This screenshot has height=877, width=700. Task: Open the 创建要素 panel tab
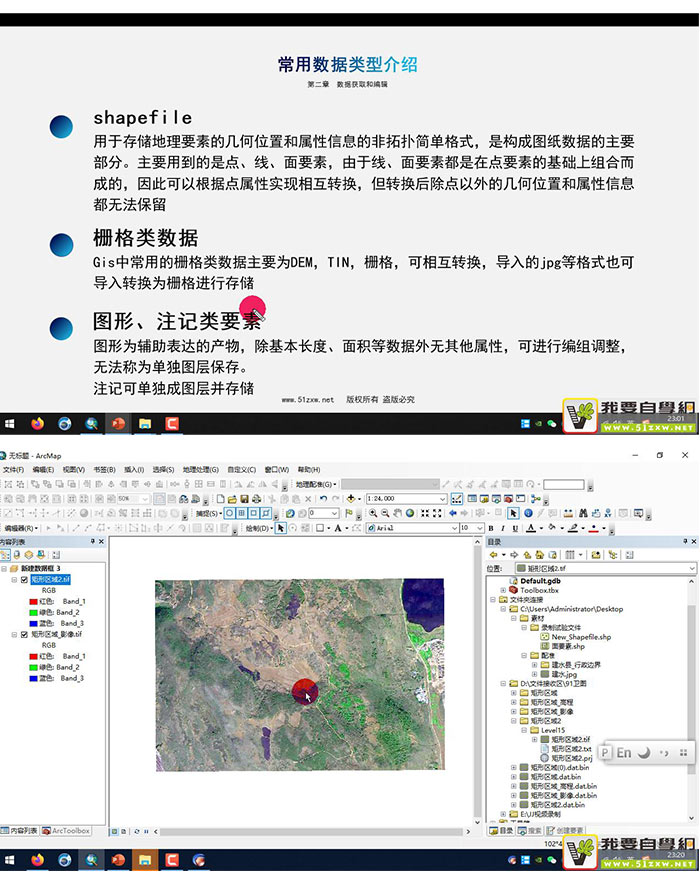coord(565,831)
